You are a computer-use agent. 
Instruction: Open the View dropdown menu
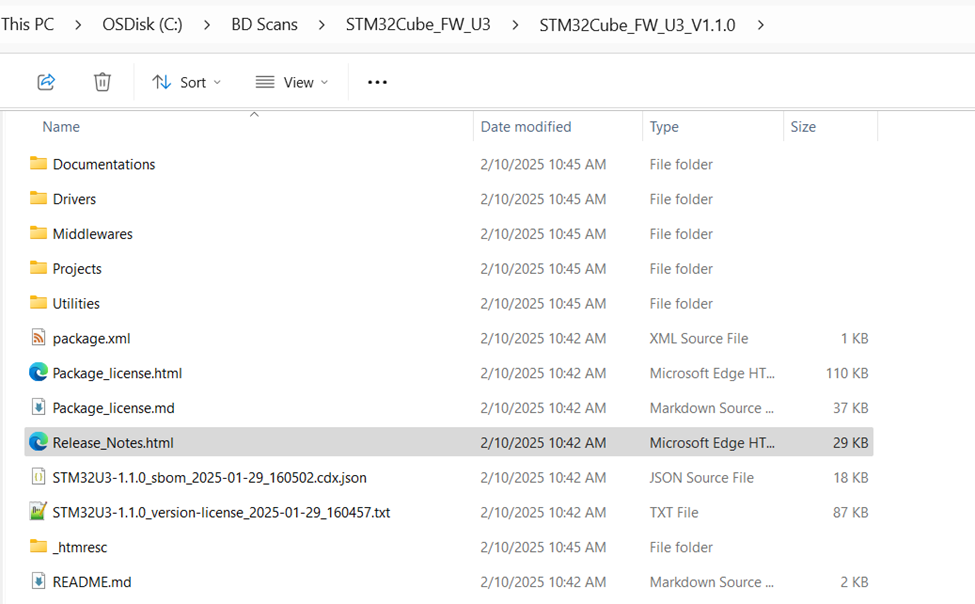pos(291,82)
